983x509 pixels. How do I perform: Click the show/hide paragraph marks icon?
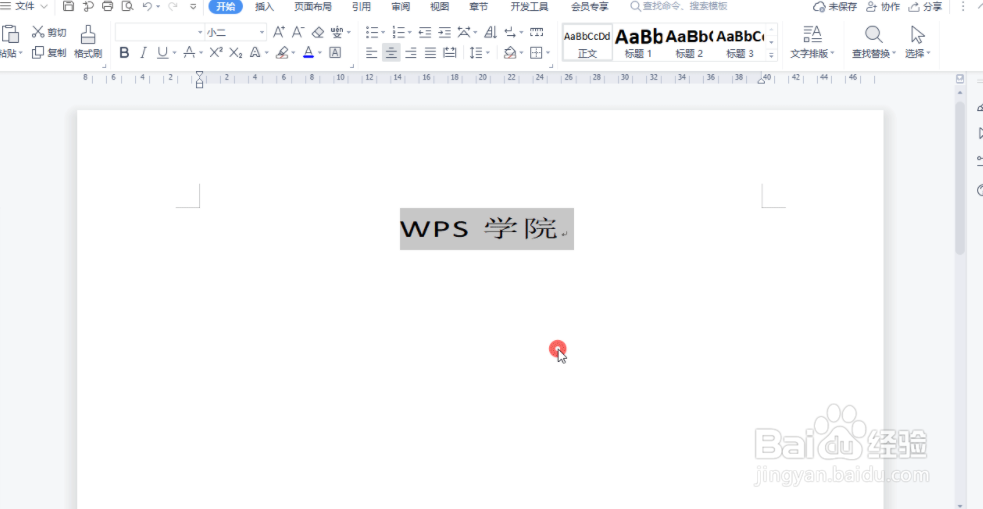click(x=509, y=32)
